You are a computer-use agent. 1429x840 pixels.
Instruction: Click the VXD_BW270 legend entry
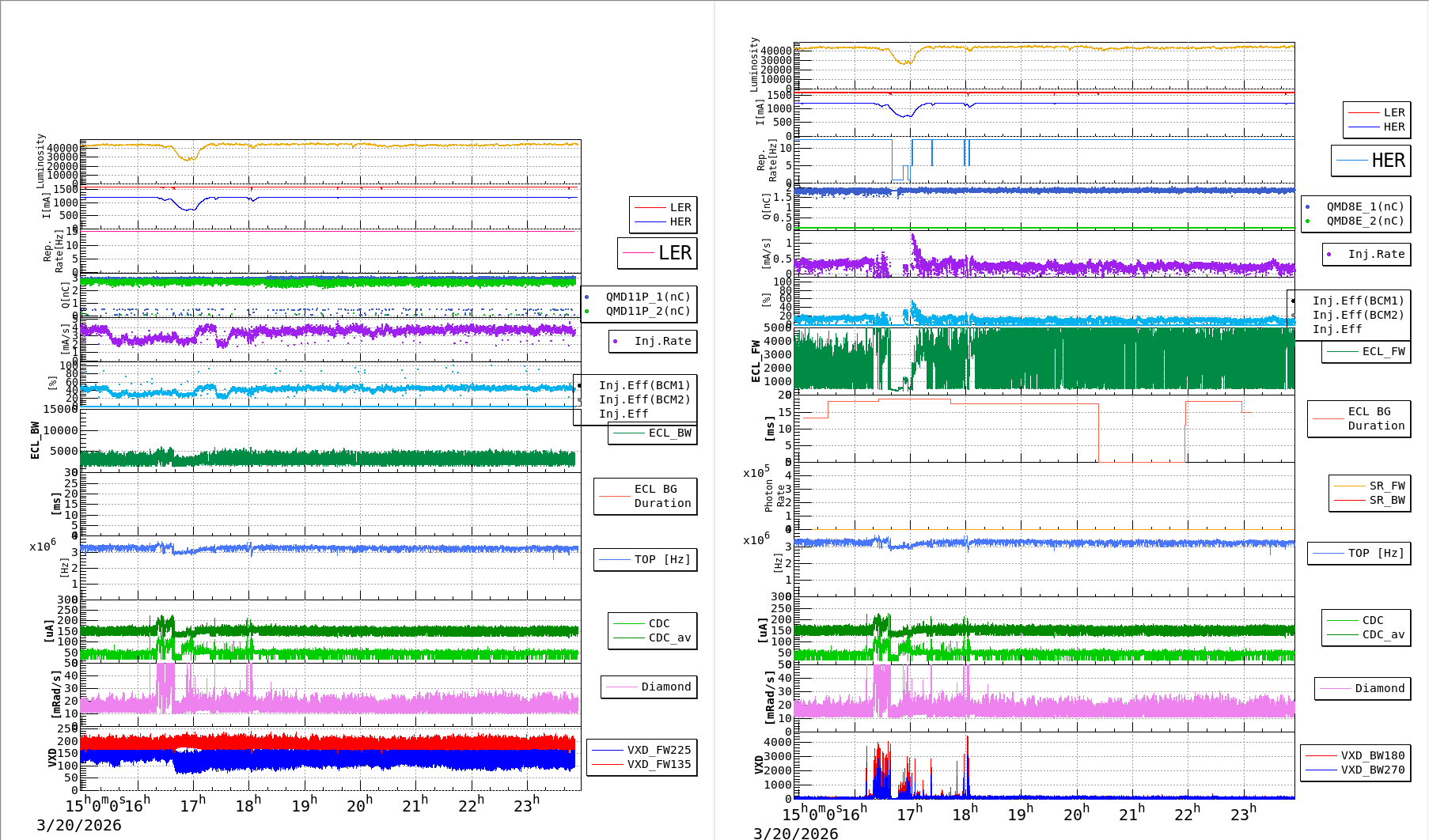[1372, 770]
